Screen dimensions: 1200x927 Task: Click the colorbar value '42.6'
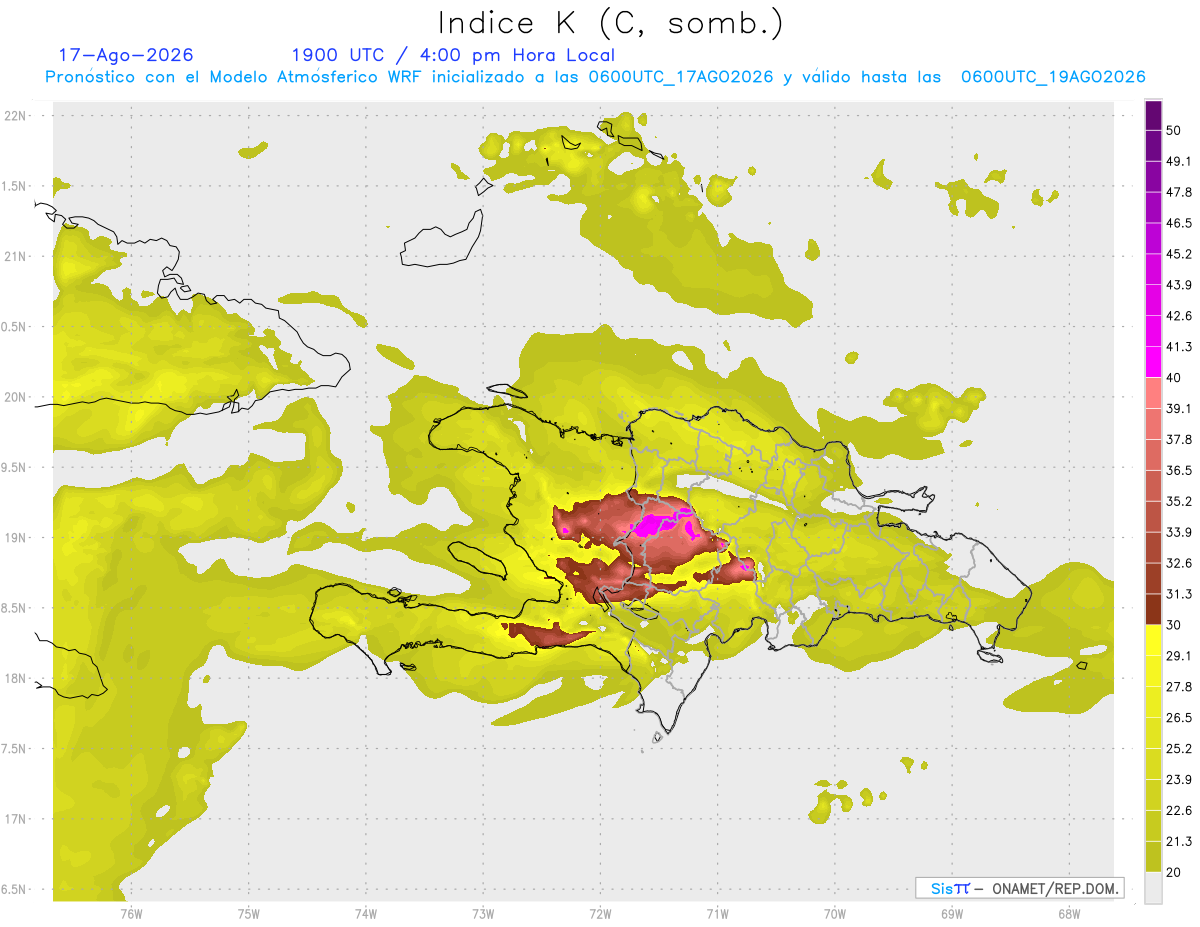[x=1180, y=316]
